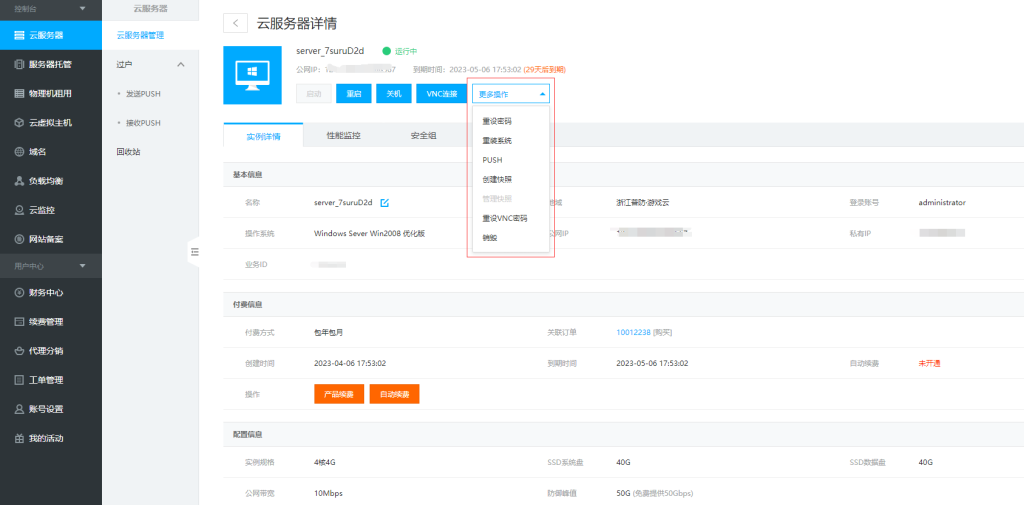The width and height of the screenshot is (1024, 505).
Task: Choose 重装系统 from the dropdown menu
Action: [x=497, y=140]
